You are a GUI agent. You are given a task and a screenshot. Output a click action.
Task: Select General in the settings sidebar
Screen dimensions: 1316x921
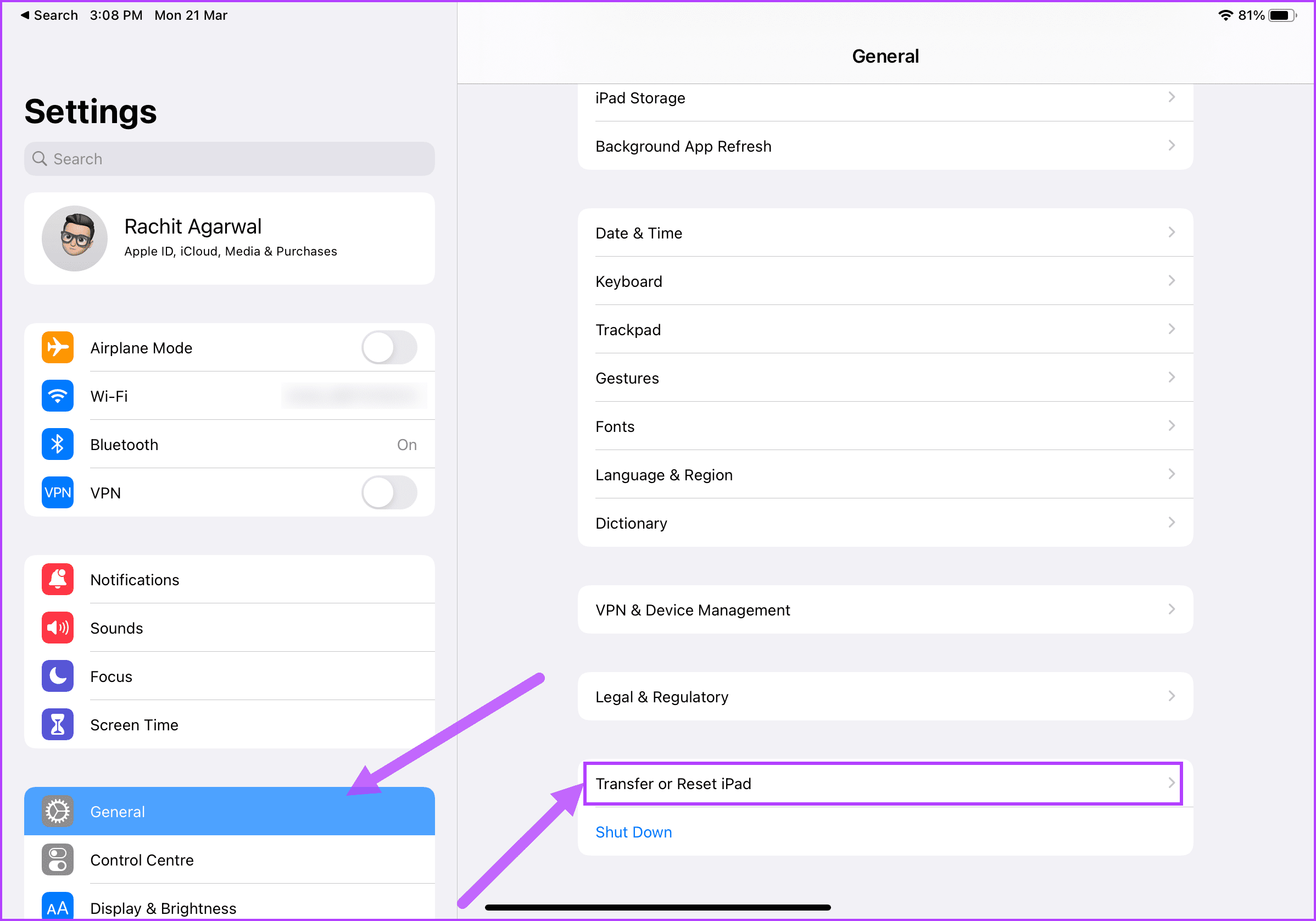(229, 812)
